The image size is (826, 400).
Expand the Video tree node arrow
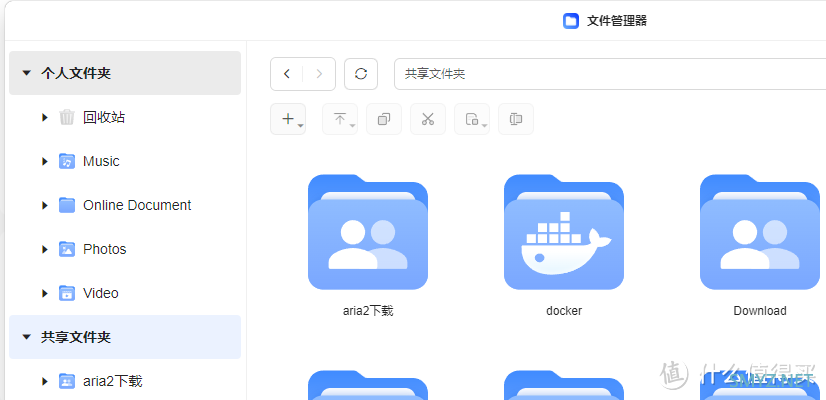[x=45, y=293]
